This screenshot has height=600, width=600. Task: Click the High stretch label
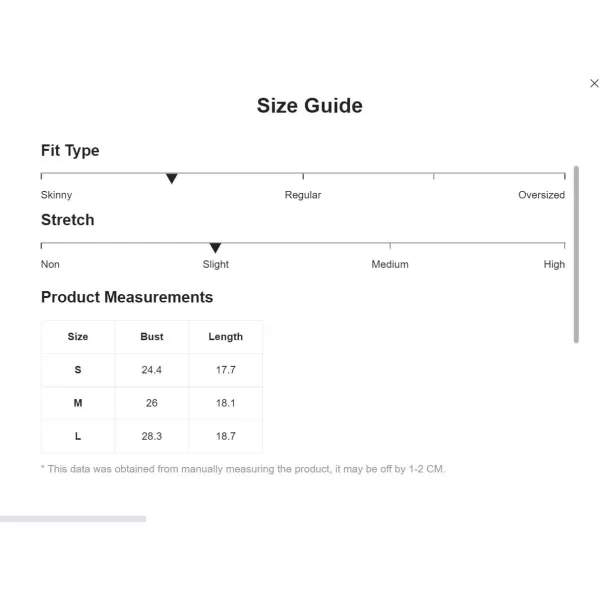[x=554, y=264]
